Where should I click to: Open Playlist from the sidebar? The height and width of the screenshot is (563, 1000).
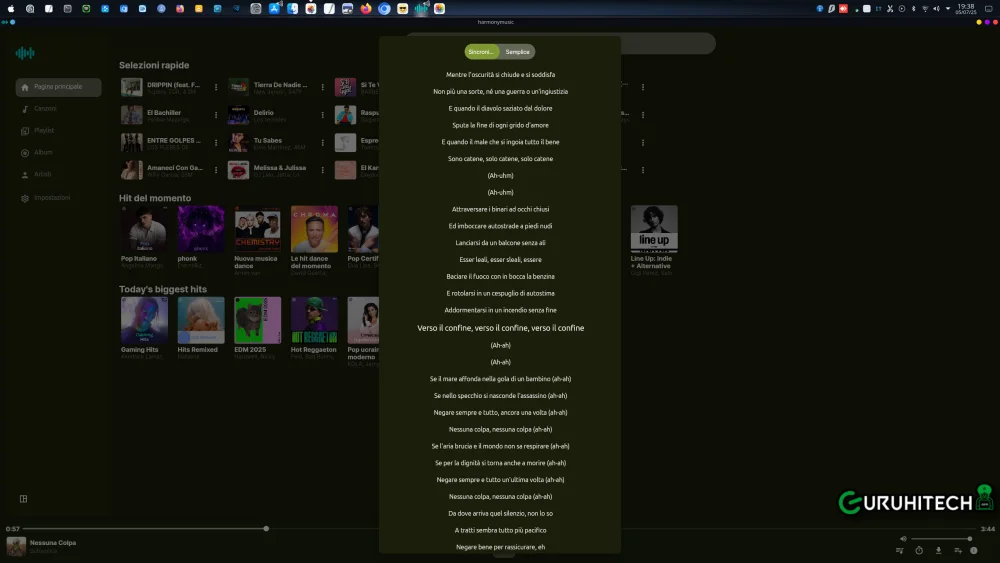coord(44,131)
